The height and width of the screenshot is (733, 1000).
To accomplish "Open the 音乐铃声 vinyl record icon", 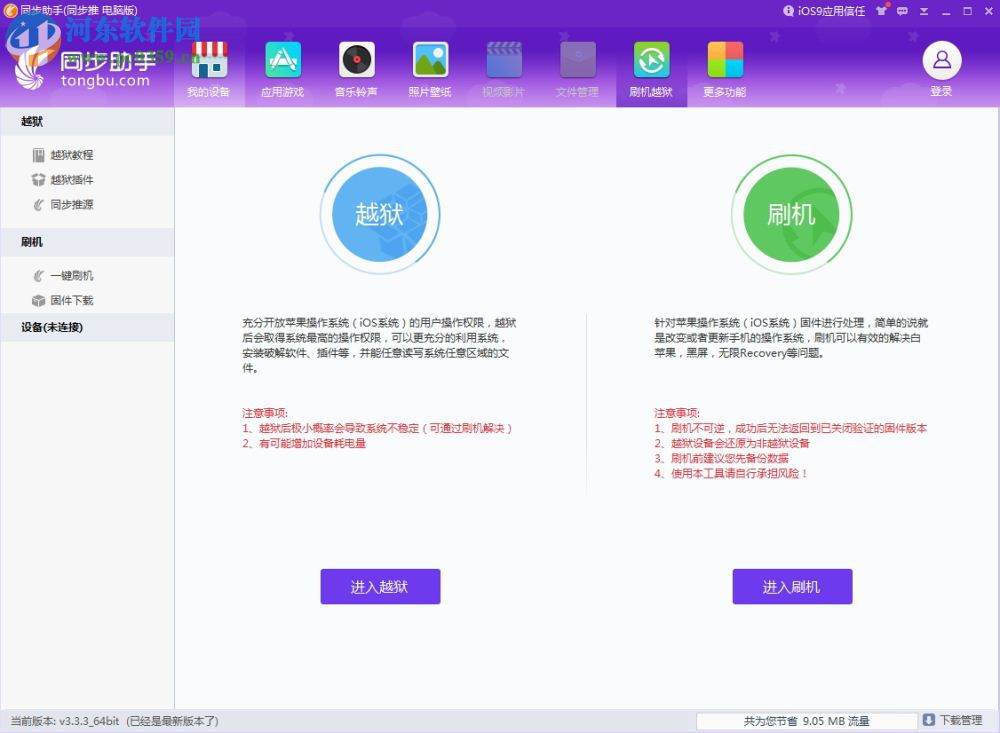I will click(357, 60).
